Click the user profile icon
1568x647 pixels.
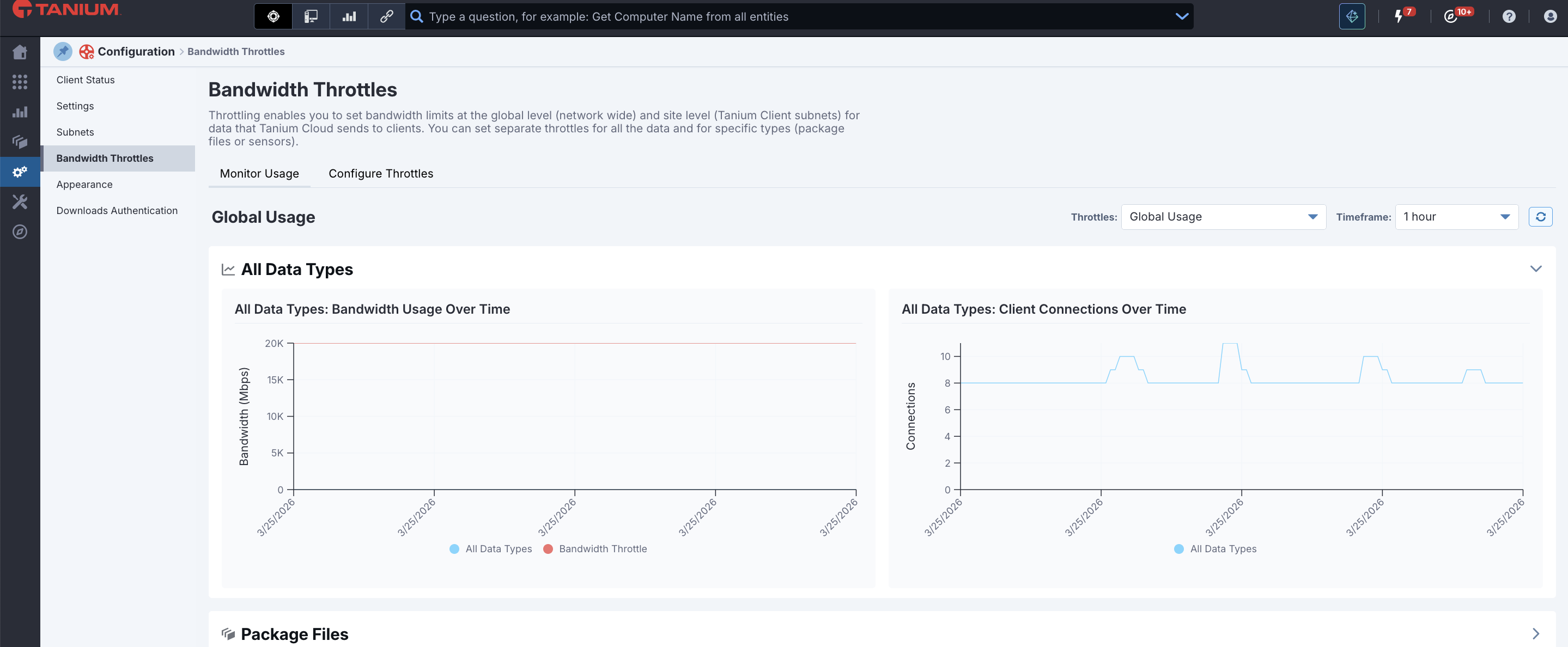coord(1549,16)
